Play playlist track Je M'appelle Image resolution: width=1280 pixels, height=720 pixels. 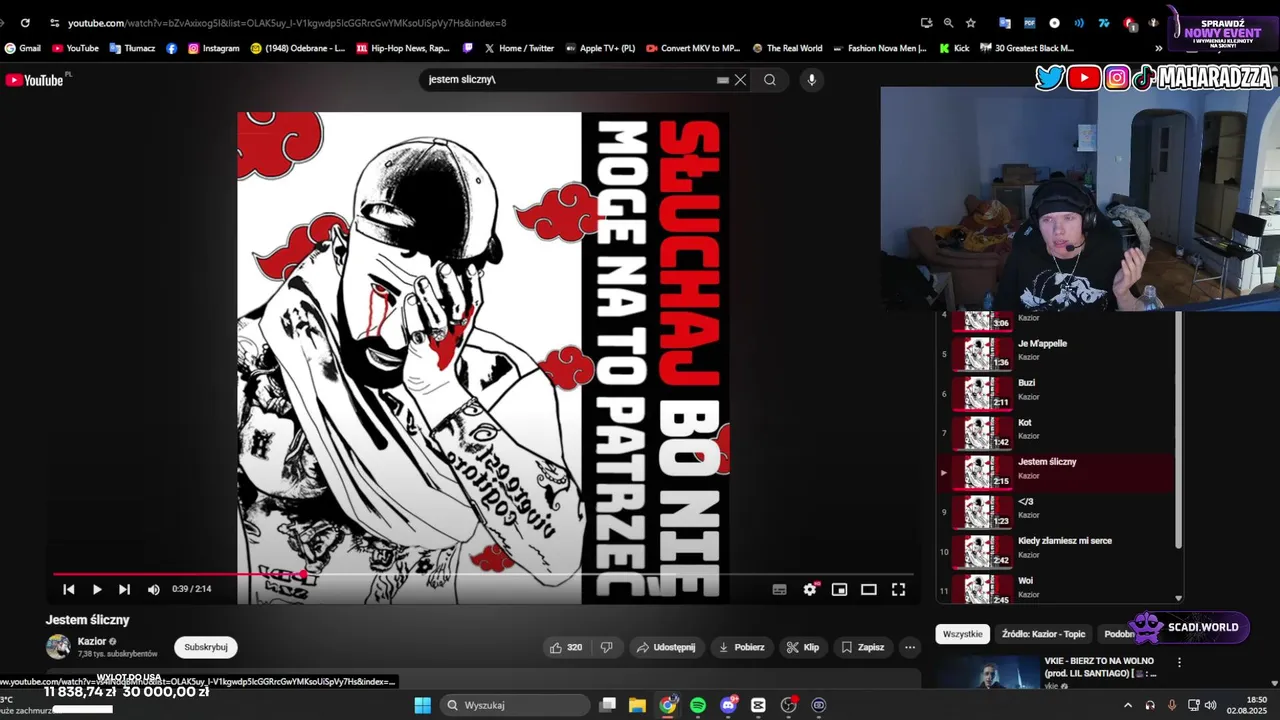[x=1056, y=353]
